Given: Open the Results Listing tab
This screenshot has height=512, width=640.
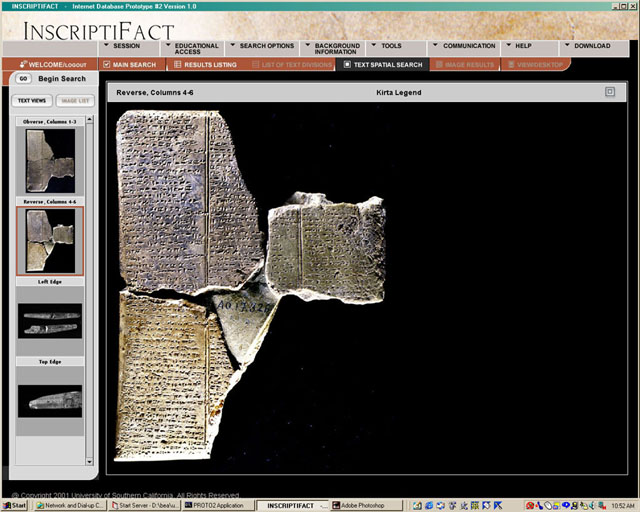Looking at the screenshot, I should [x=206, y=65].
